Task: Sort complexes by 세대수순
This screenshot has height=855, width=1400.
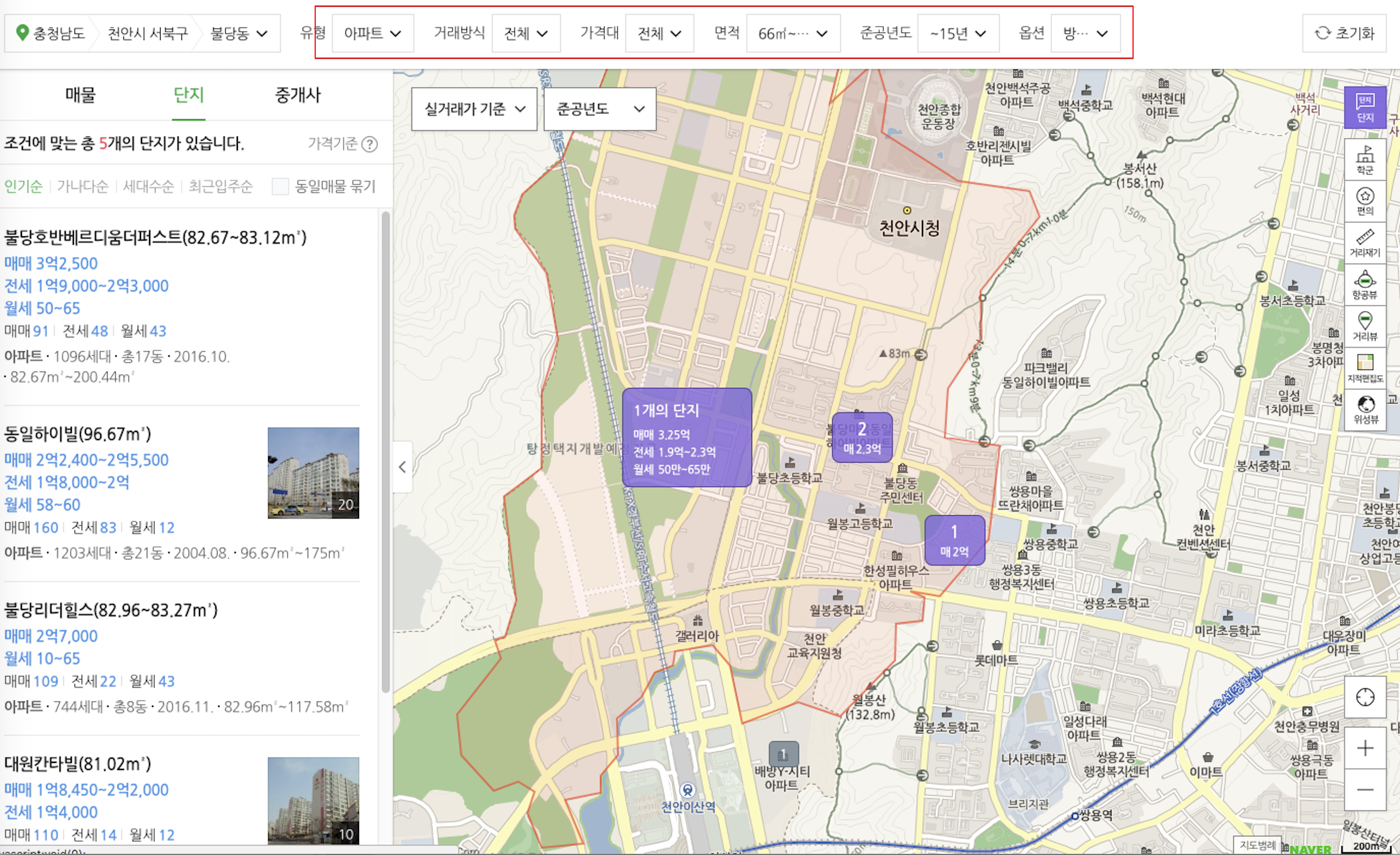Action: [147, 186]
